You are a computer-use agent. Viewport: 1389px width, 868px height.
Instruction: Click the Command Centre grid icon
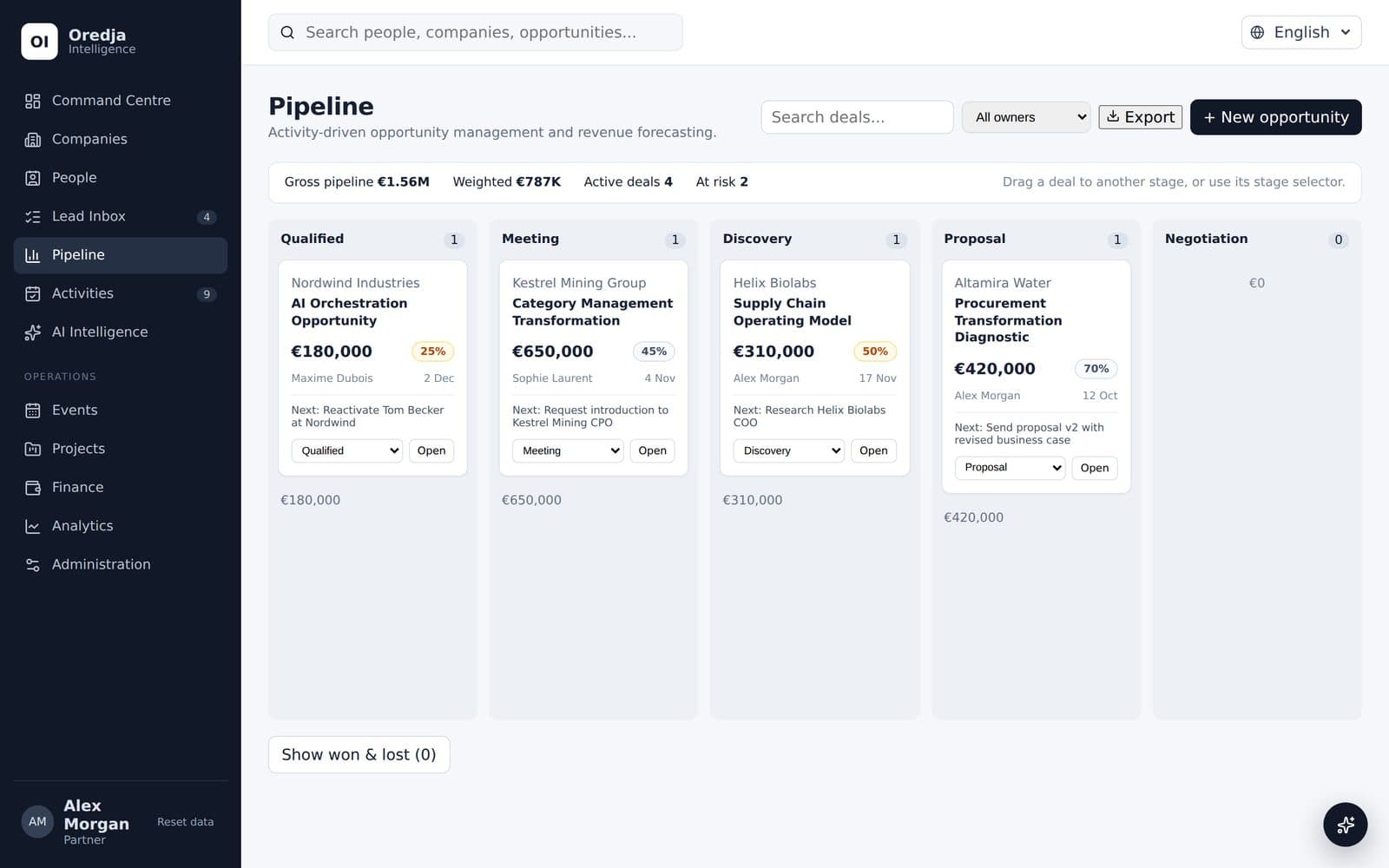click(33, 101)
